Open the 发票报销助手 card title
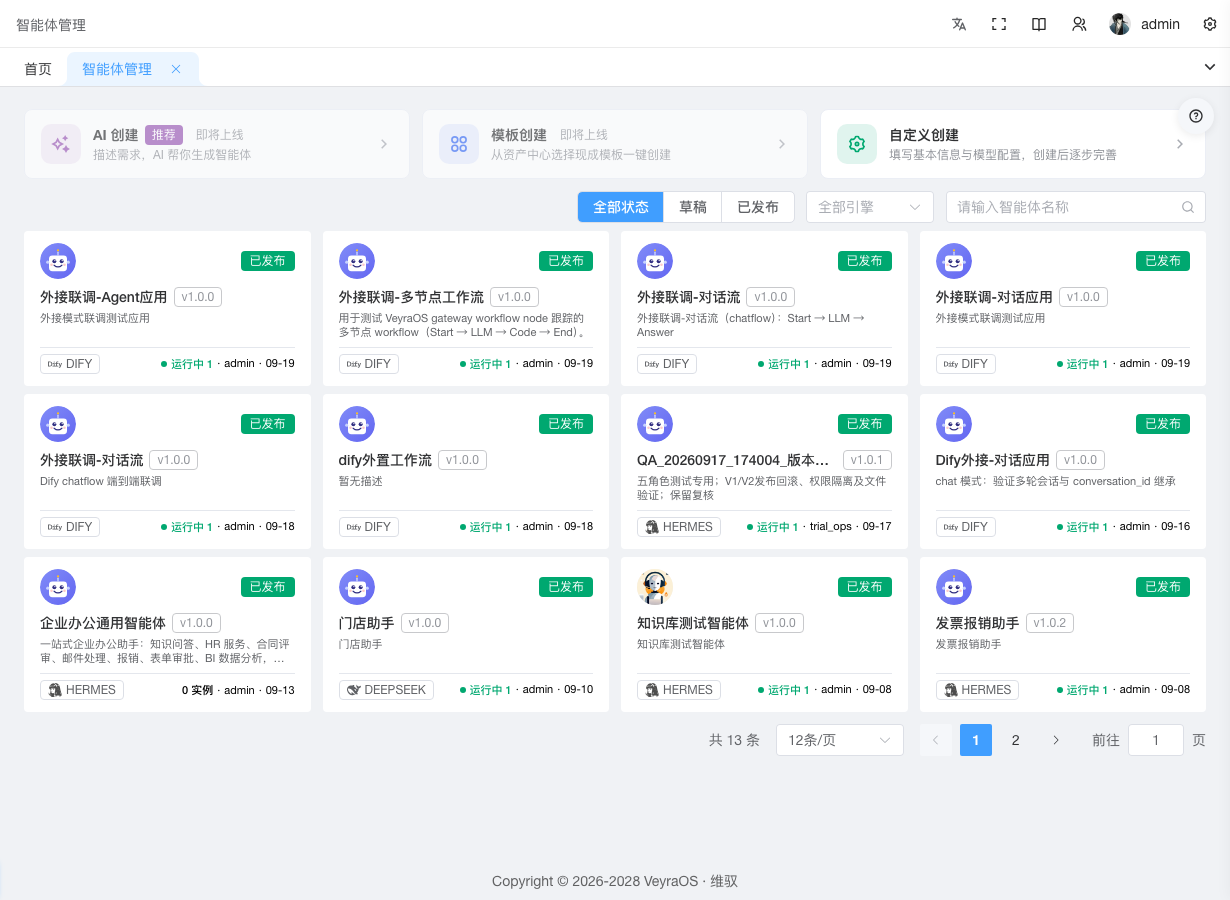1230x900 pixels. click(978, 623)
